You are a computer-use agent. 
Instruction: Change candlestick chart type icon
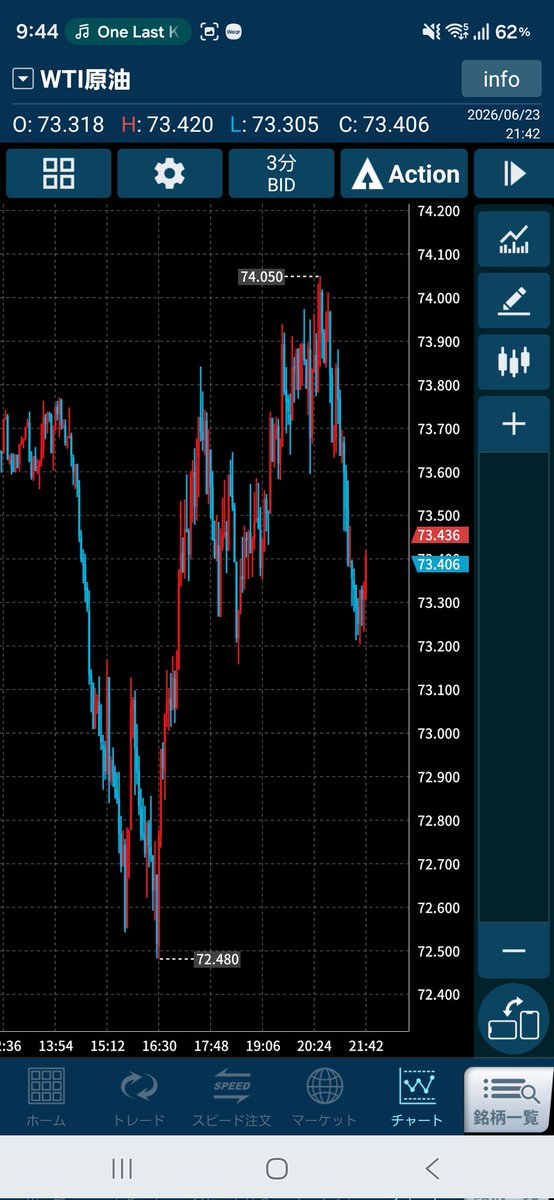click(514, 361)
